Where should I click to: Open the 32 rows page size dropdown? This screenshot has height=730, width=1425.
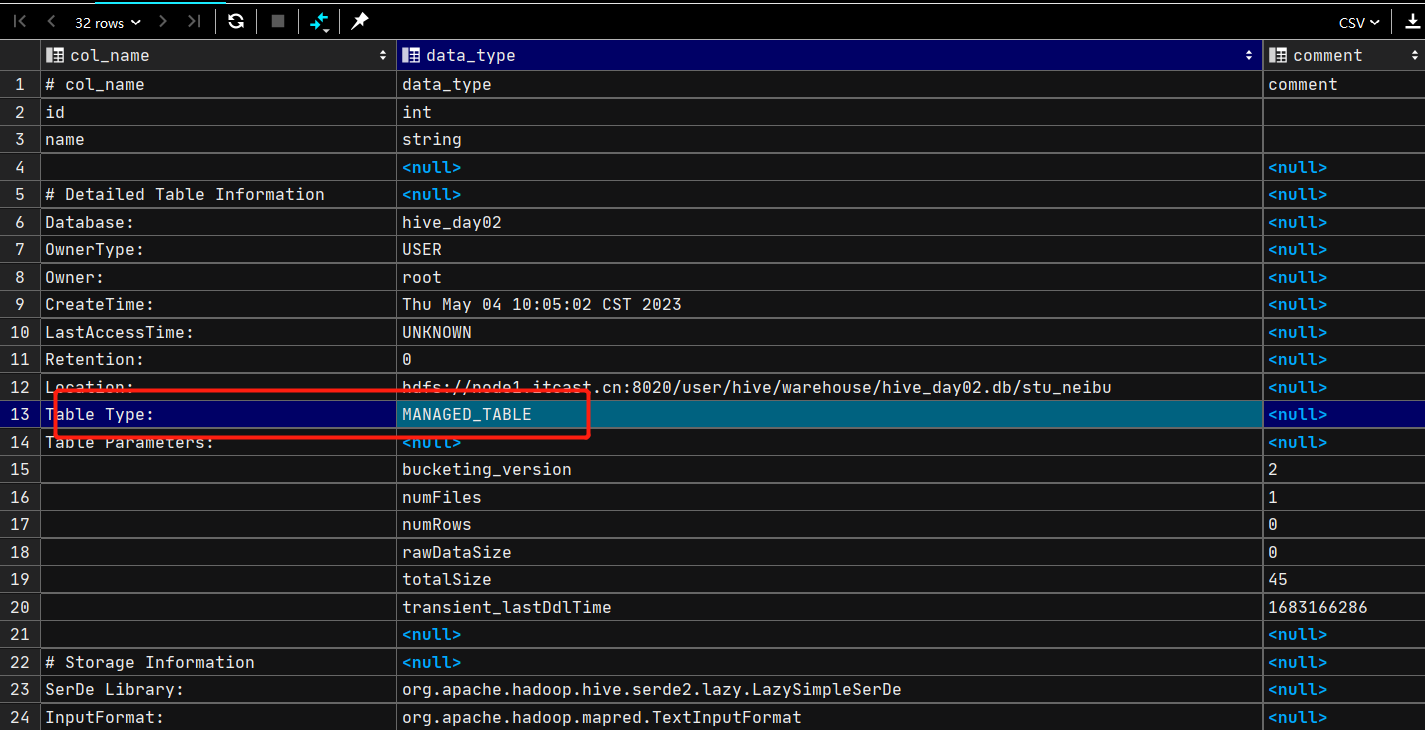tap(108, 22)
